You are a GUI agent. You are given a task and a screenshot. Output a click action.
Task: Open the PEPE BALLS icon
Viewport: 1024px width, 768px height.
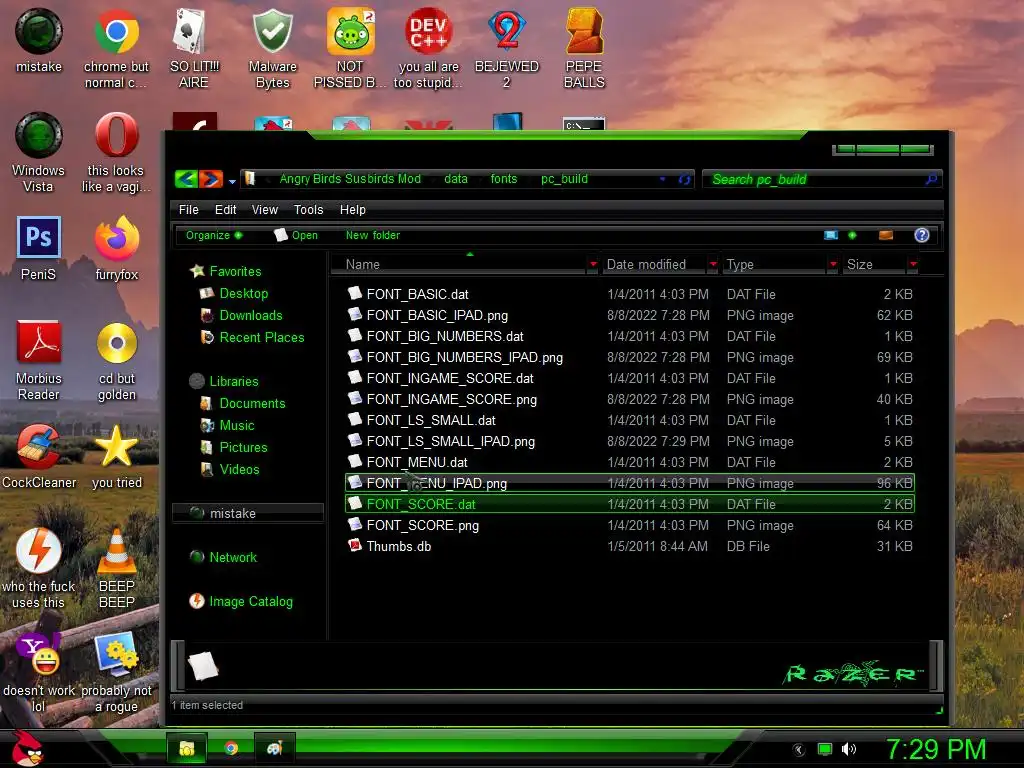584,49
